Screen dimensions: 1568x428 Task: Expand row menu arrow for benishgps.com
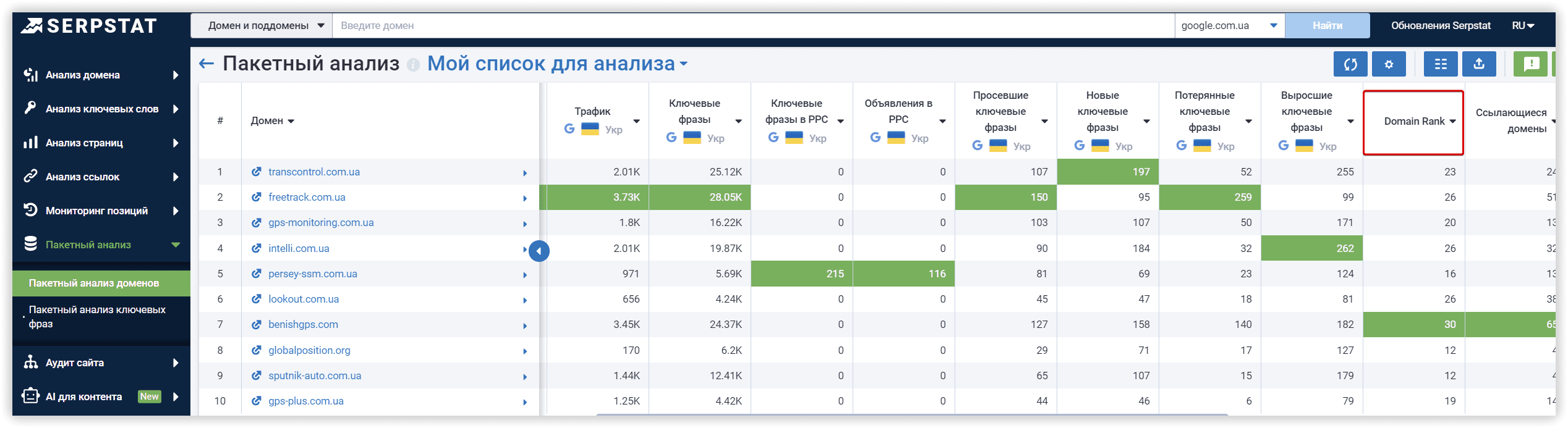tap(525, 325)
